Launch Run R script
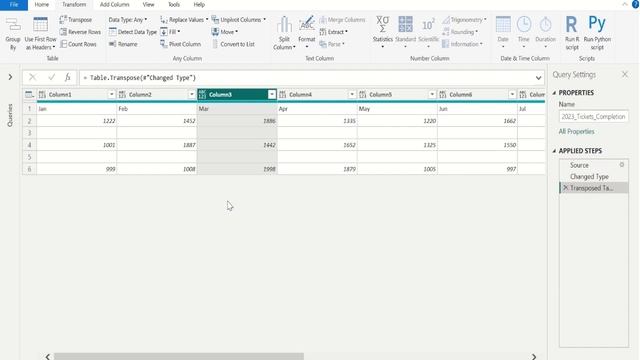 (x=572, y=34)
